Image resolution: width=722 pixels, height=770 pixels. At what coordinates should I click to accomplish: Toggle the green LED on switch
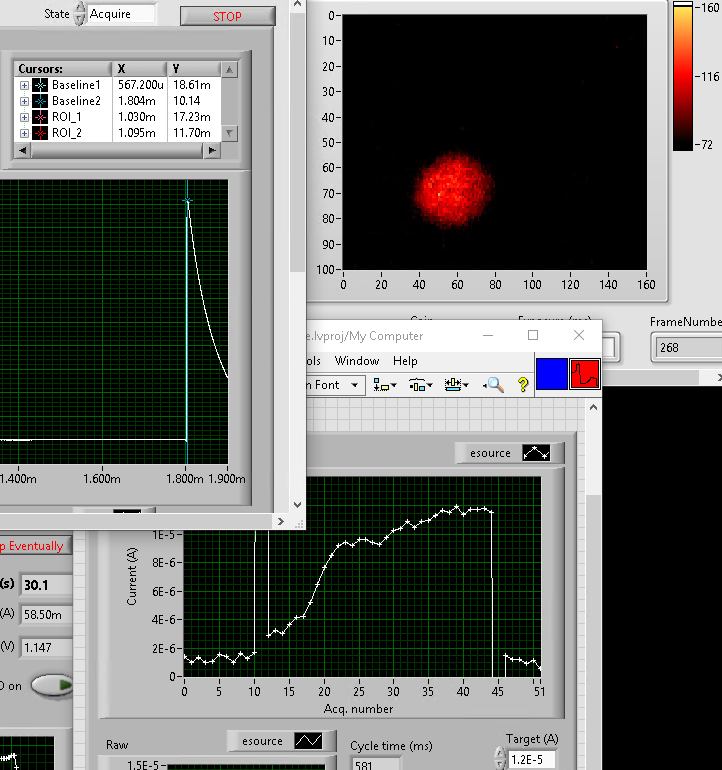52,686
